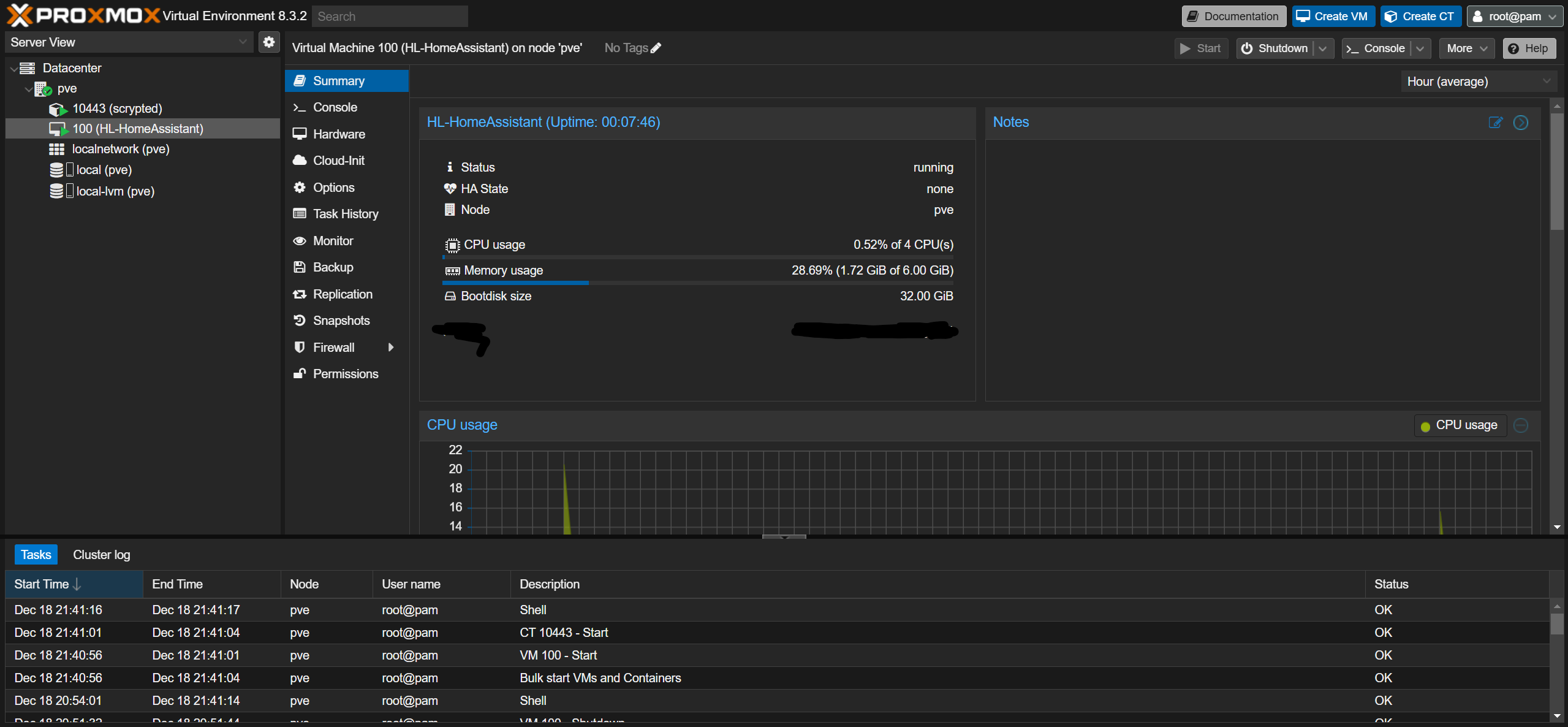Expand the Firewall submenu arrow
1568x727 pixels.
tap(391, 348)
